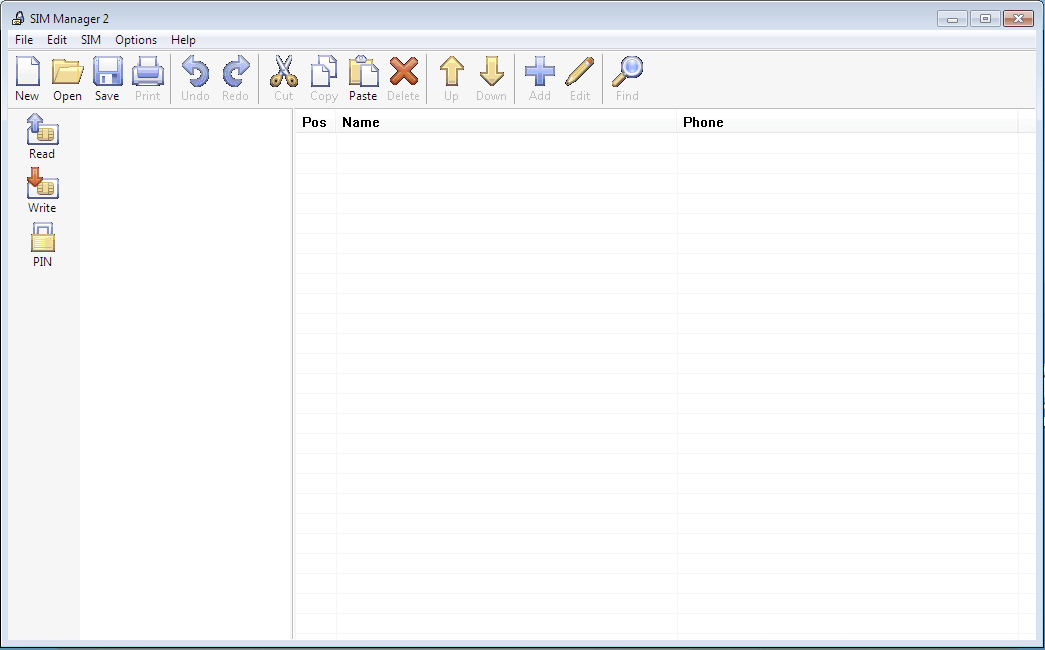Open the Options menu
Viewport: 1045px width, 650px height.
(136, 40)
